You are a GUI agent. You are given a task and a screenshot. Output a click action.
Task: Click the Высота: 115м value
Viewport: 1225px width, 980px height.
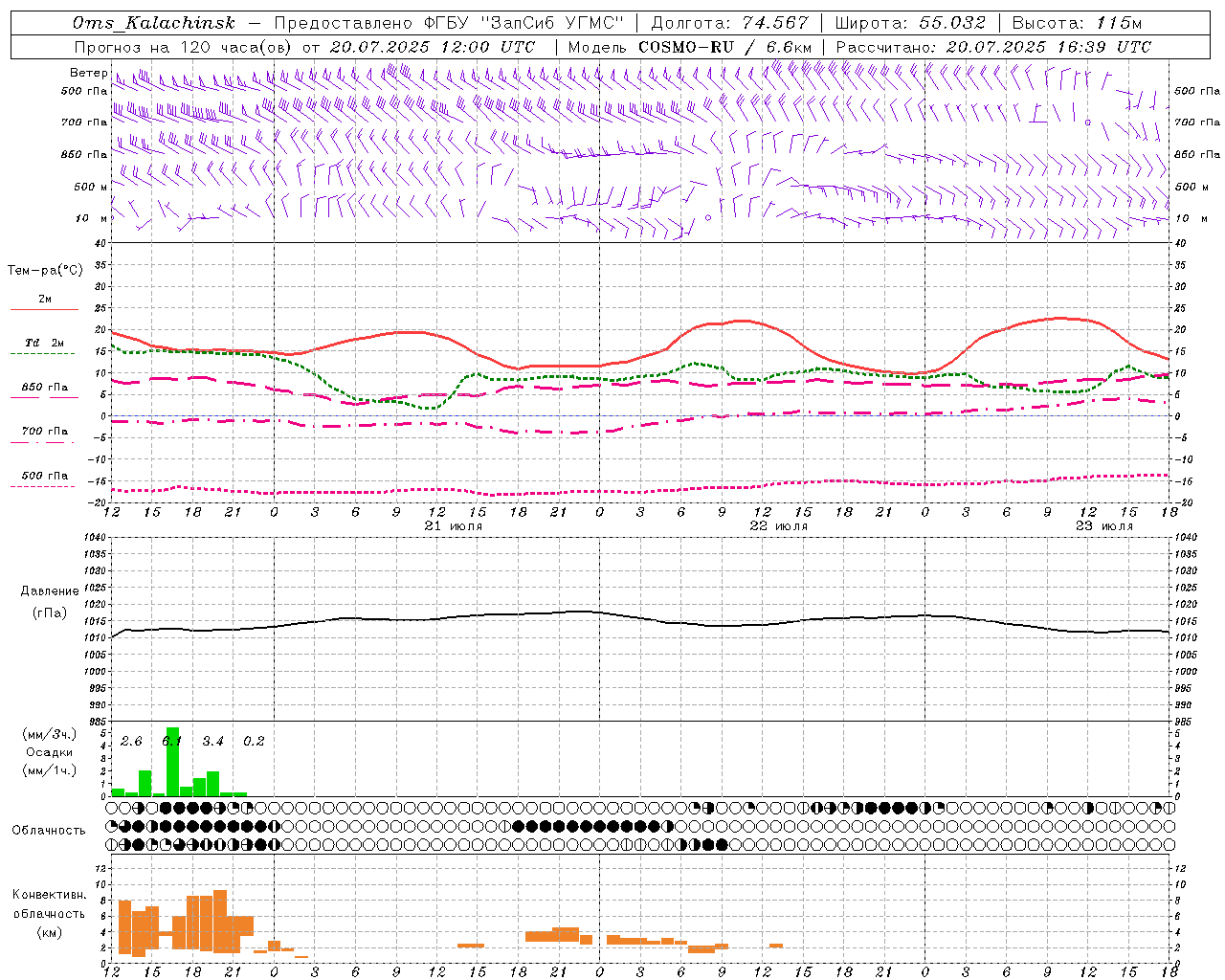coord(1077,24)
